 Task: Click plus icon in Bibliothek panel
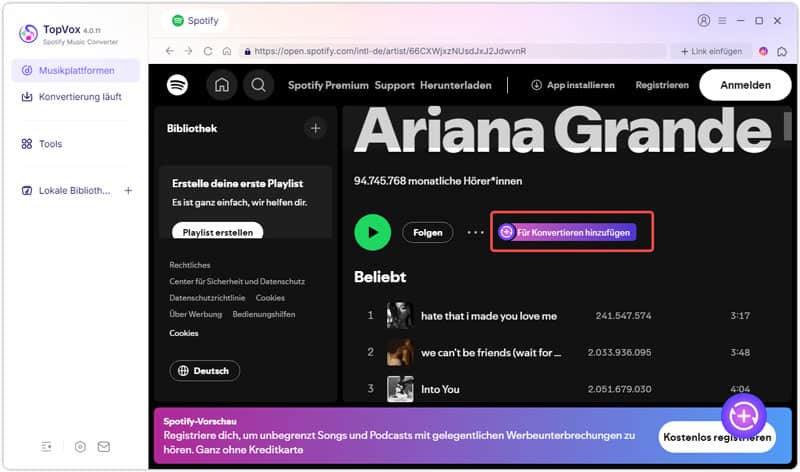pos(315,128)
